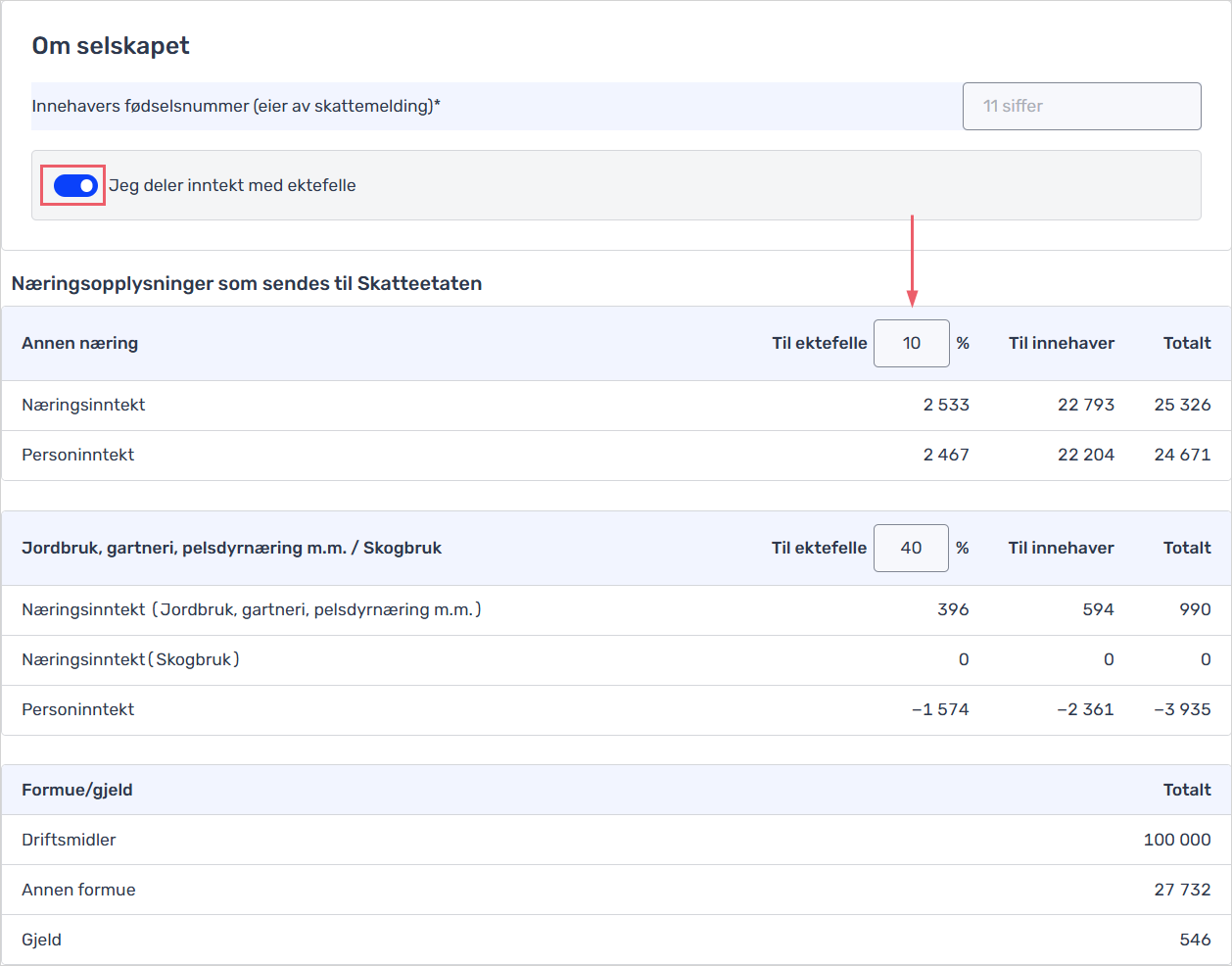
Task: Click the 'Om selskapet' heading
Action: click(x=111, y=46)
